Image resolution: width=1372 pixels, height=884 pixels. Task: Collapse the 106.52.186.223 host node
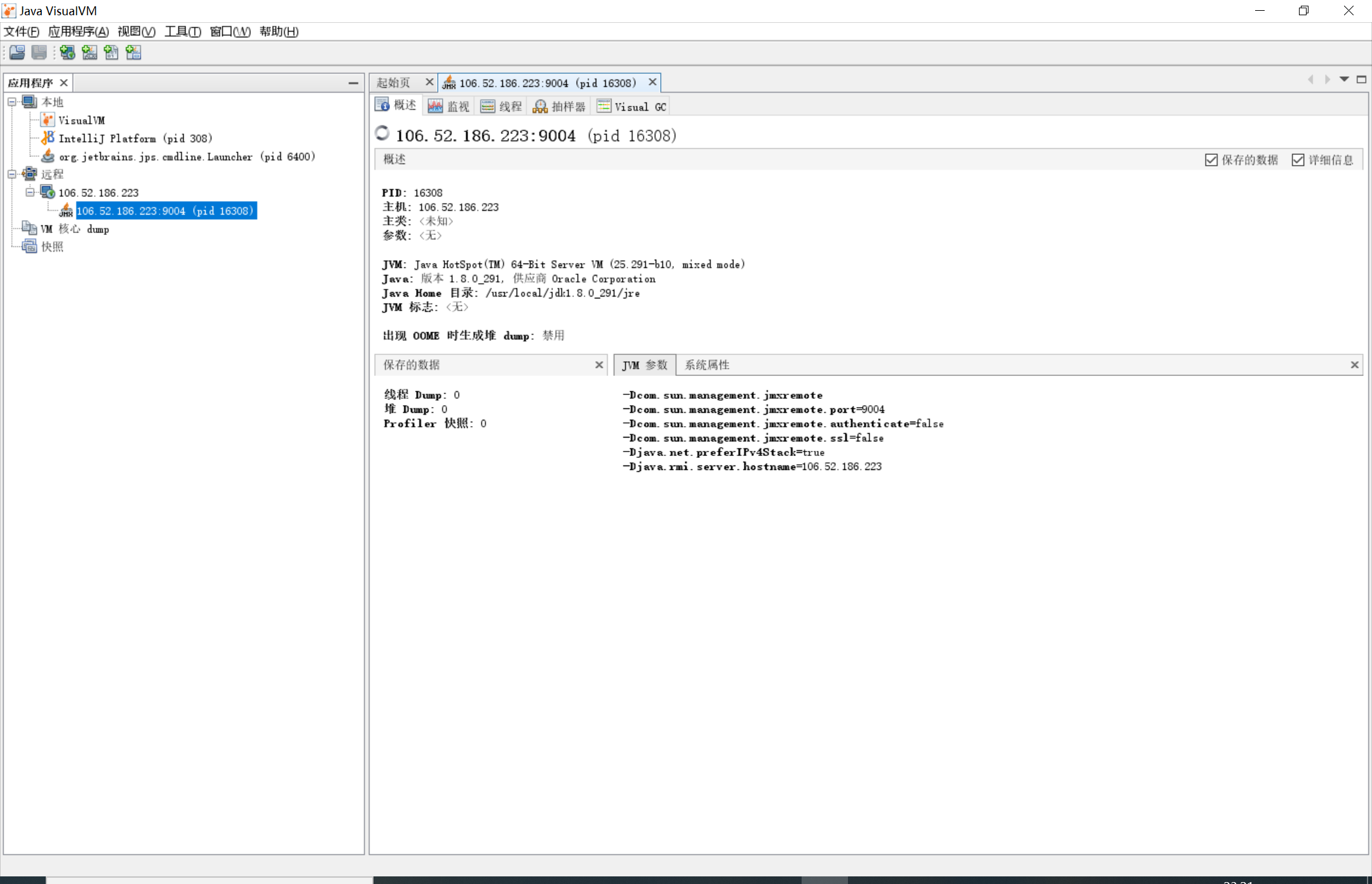pyautogui.click(x=30, y=192)
